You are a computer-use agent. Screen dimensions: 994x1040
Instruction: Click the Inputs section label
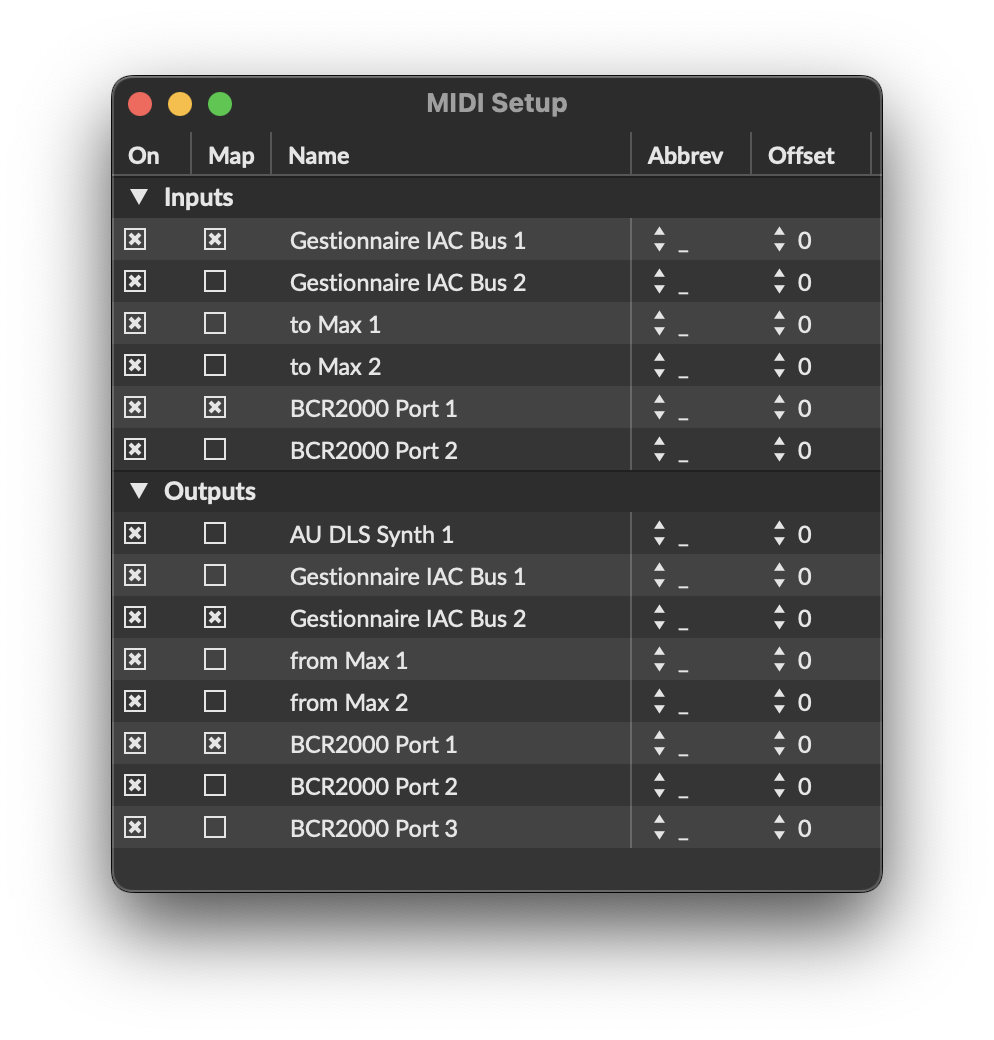pos(198,198)
